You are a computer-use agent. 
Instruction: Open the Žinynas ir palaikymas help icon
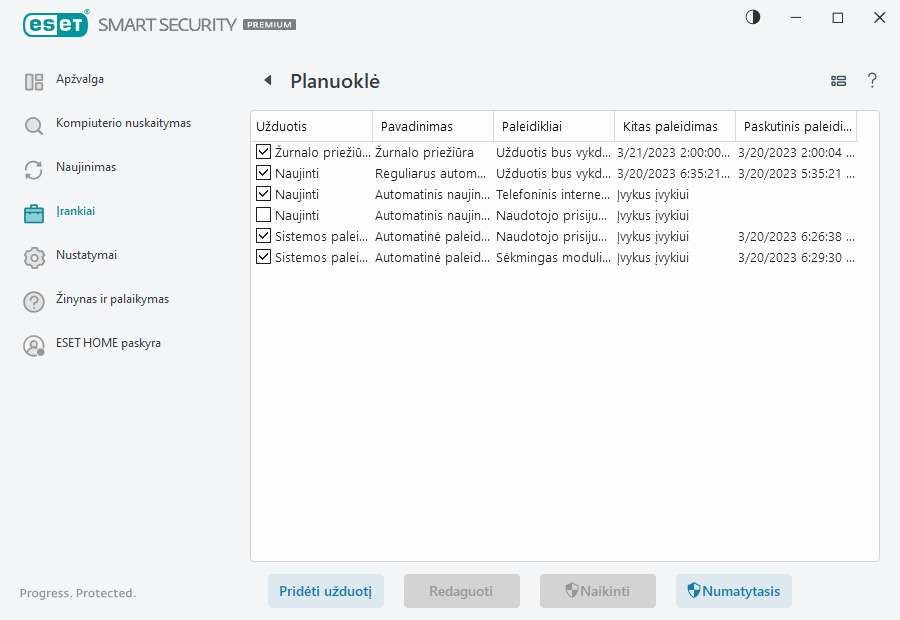pyautogui.click(x=33, y=299)
